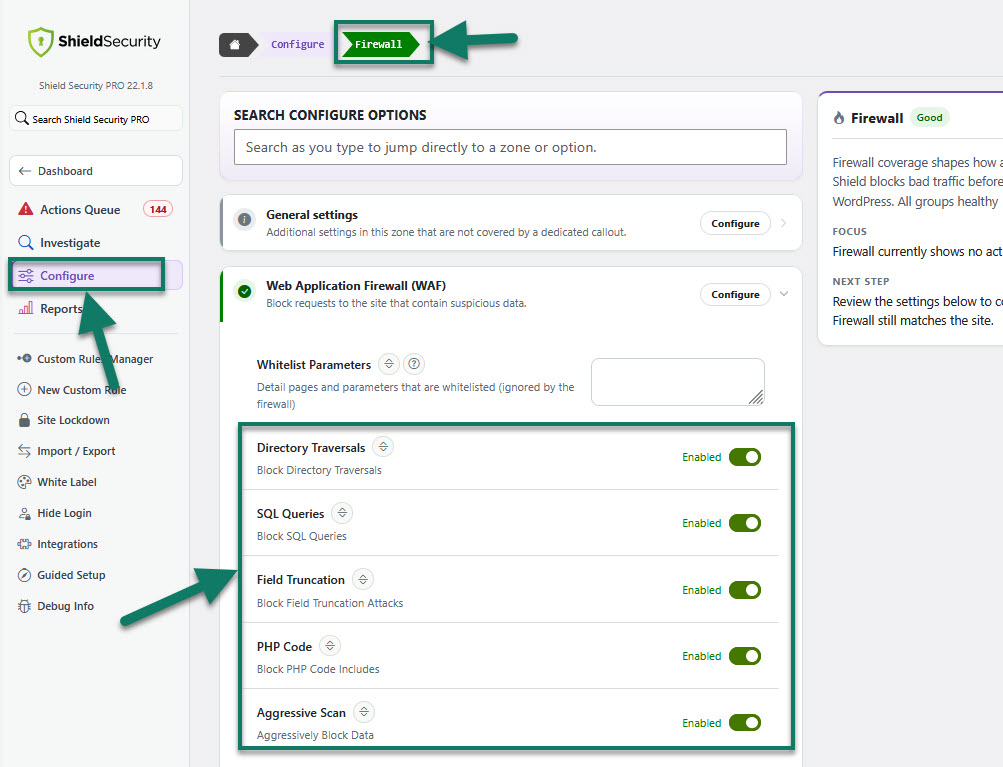This screenshot has width=1003, height=767.
Task: Click the green check icon beside WAF
Action: click(x=244, y=291)
